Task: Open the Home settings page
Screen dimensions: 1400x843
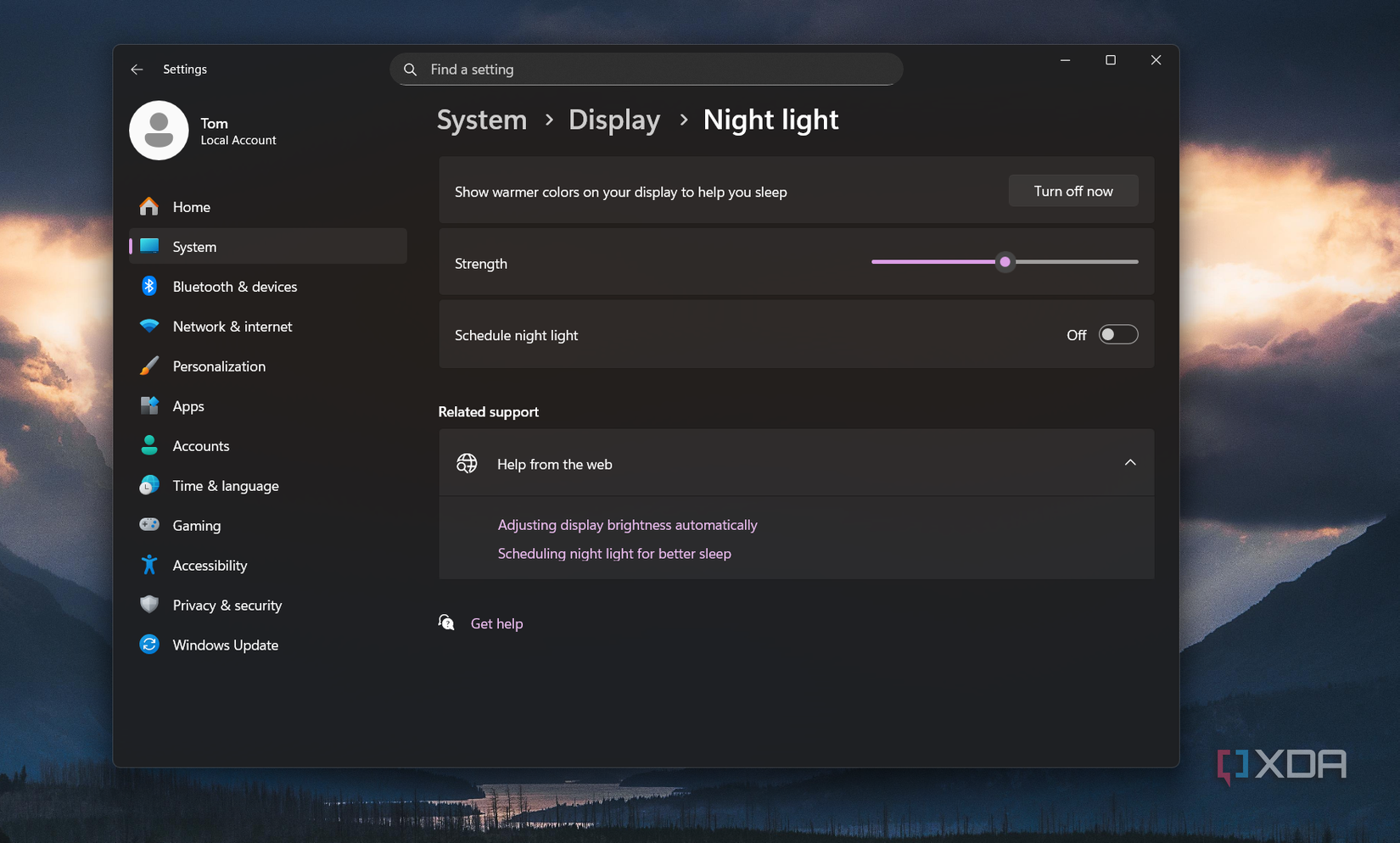Action: coord(268,206)
